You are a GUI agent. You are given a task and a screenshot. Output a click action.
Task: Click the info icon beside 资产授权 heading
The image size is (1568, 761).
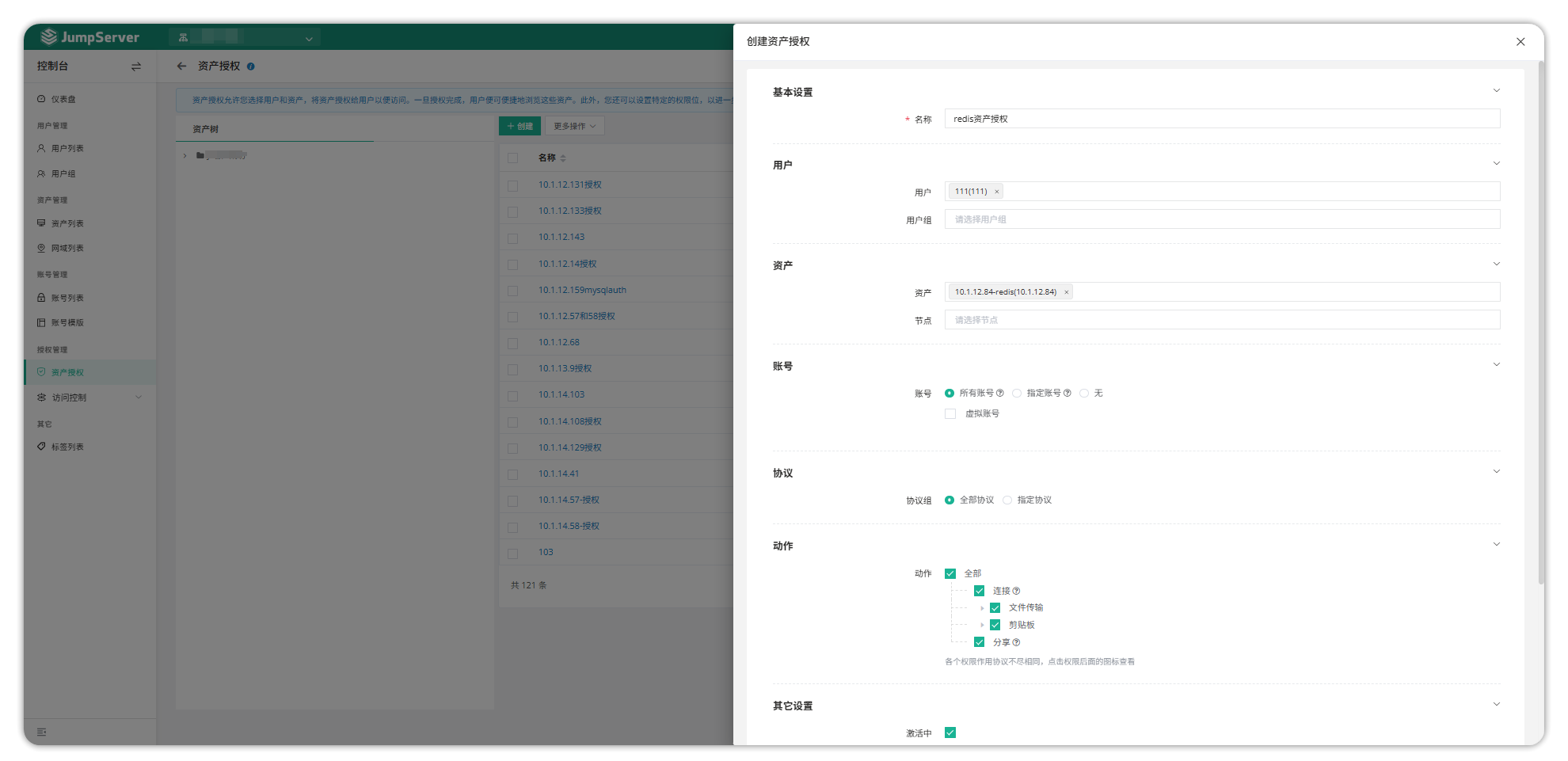click(251, 67)
